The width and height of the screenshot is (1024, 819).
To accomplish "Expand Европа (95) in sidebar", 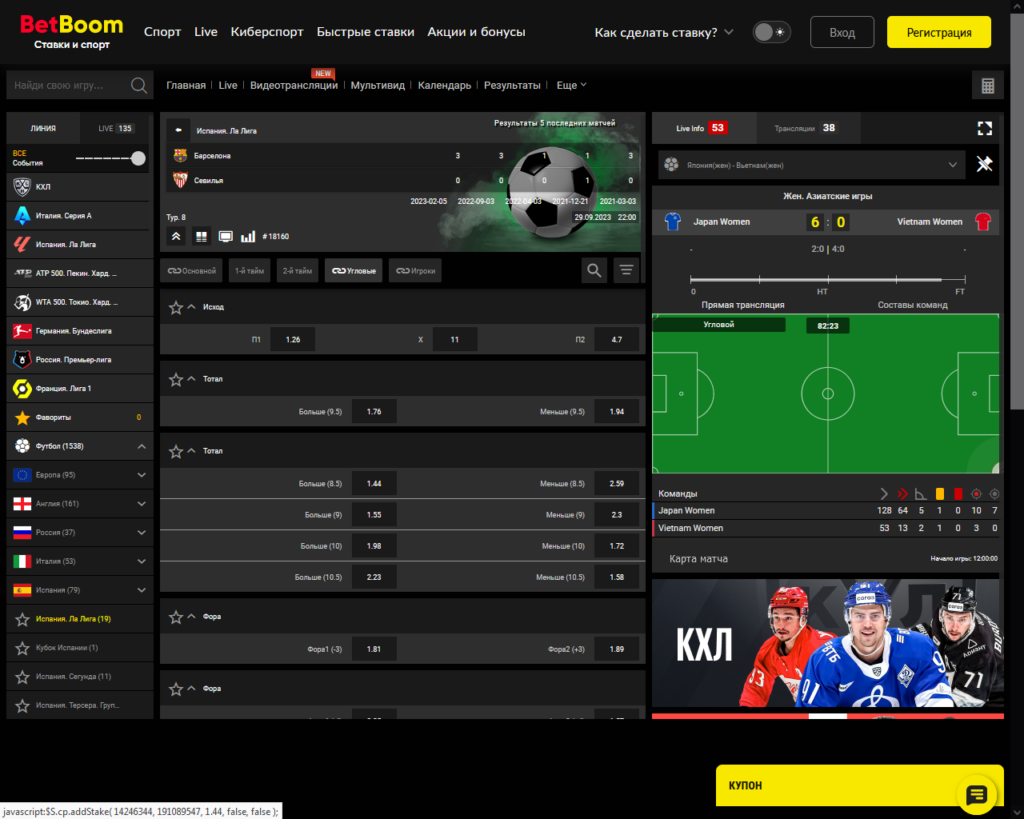I will pos(141,475).
